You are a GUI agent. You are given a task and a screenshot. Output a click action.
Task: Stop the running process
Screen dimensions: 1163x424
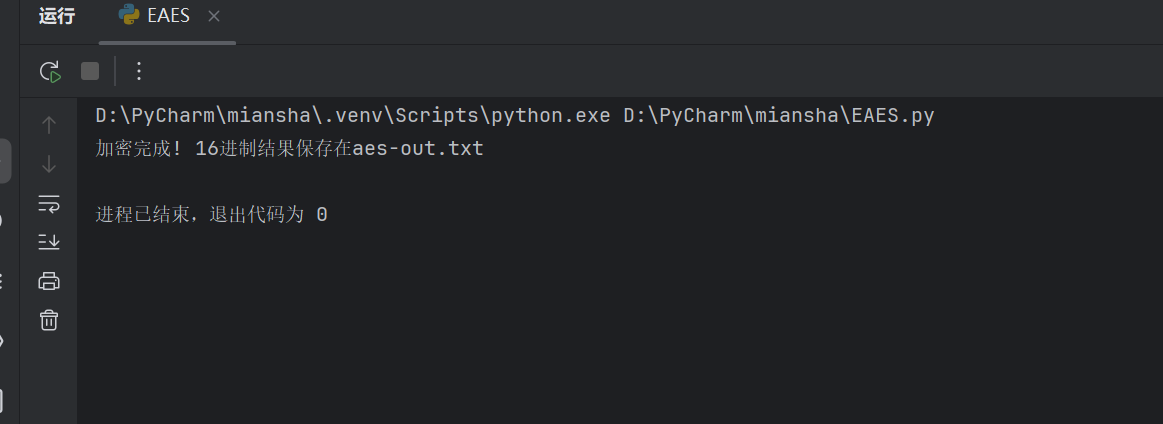[x=90, y=71]
